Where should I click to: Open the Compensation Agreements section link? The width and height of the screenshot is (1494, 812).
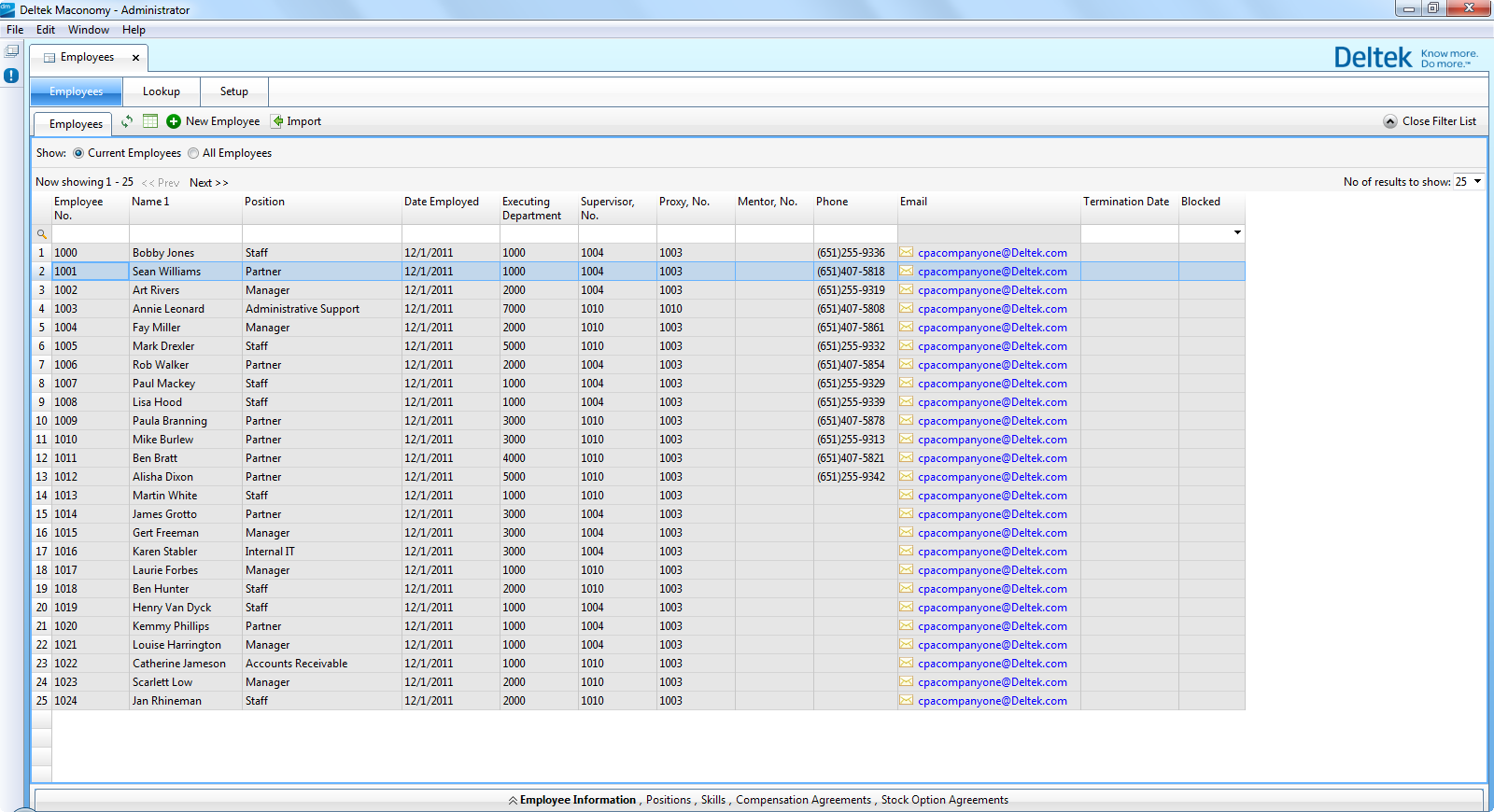click(803, 800)
